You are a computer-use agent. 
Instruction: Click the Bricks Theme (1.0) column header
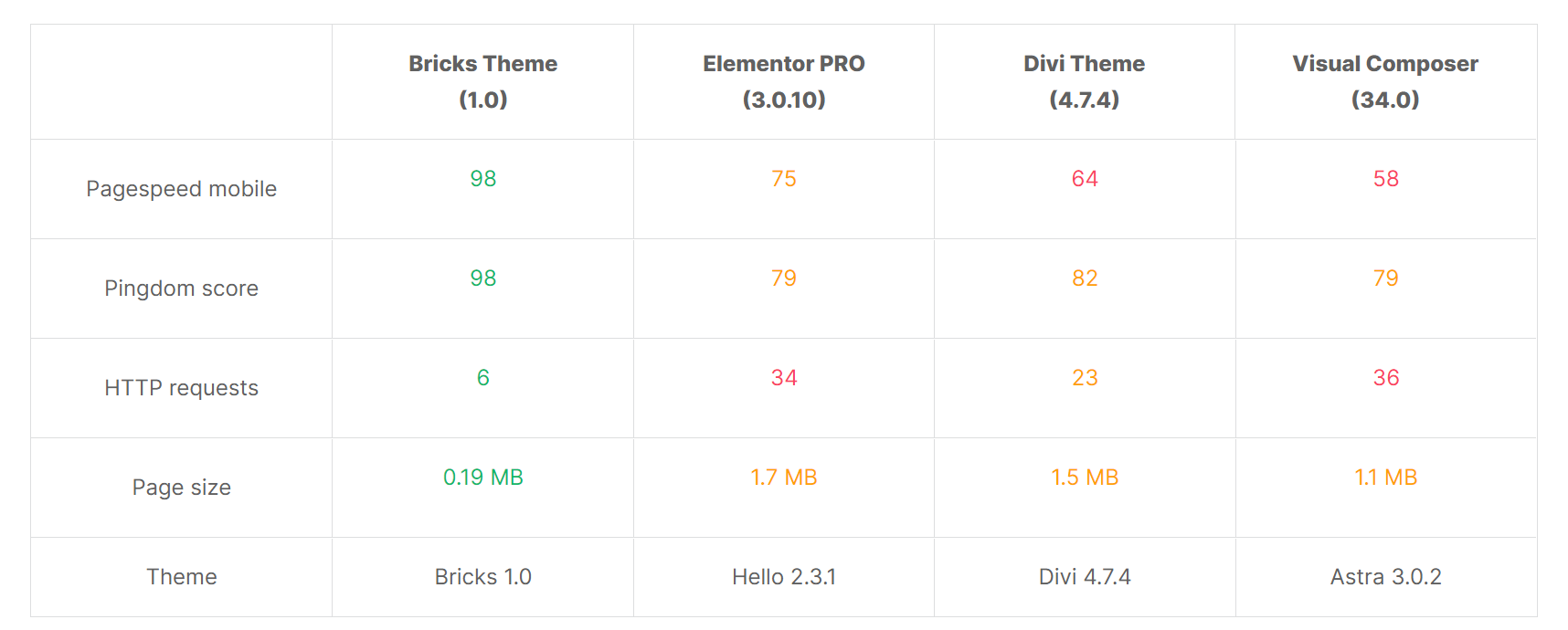482,81
